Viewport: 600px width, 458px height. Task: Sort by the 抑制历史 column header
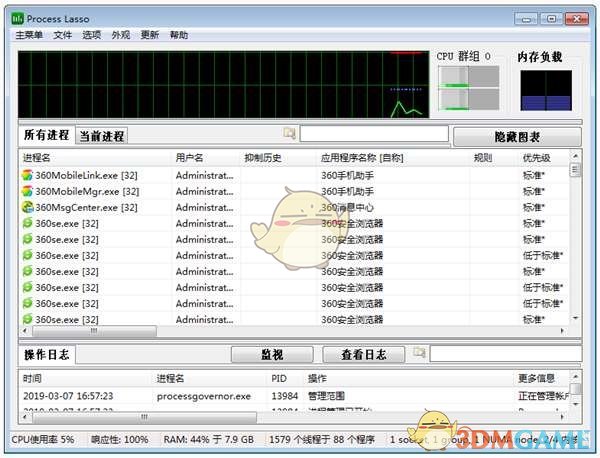click(279, 158)
